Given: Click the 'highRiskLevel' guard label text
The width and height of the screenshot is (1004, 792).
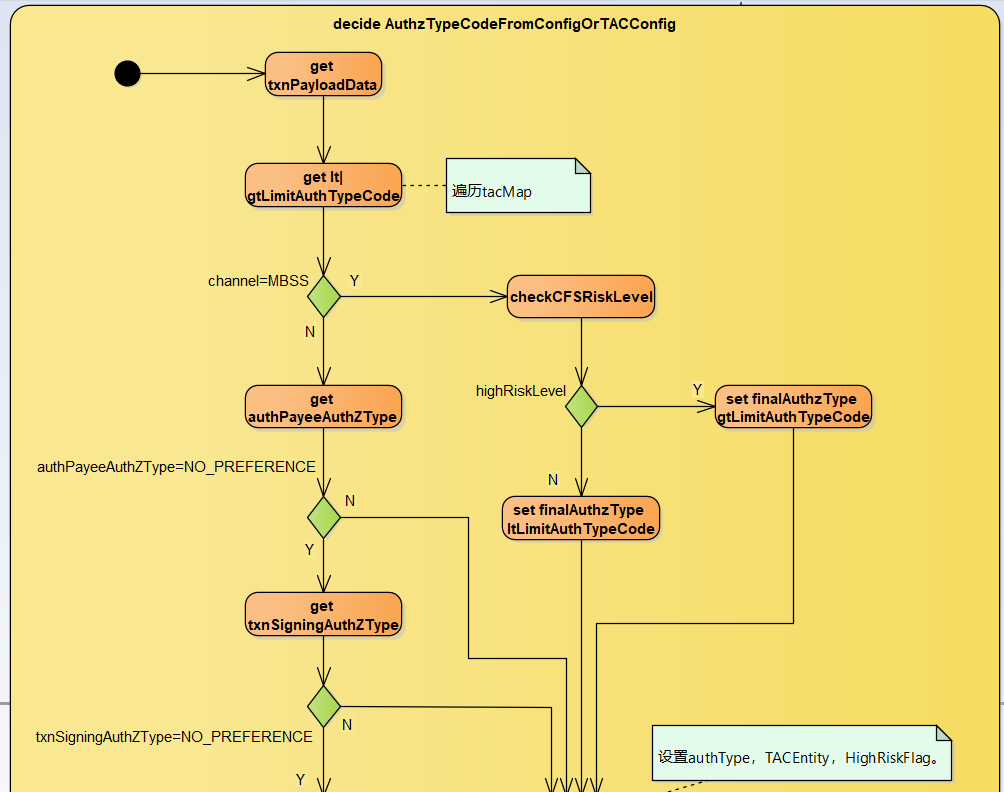Looking at the screenshot, I should click(520, 391).
